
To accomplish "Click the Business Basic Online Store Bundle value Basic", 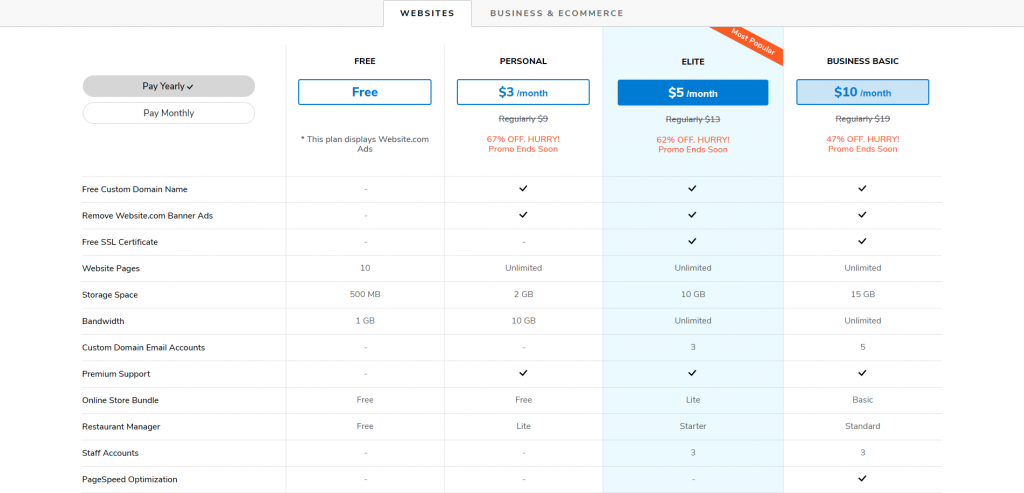I will coord(863,400).
